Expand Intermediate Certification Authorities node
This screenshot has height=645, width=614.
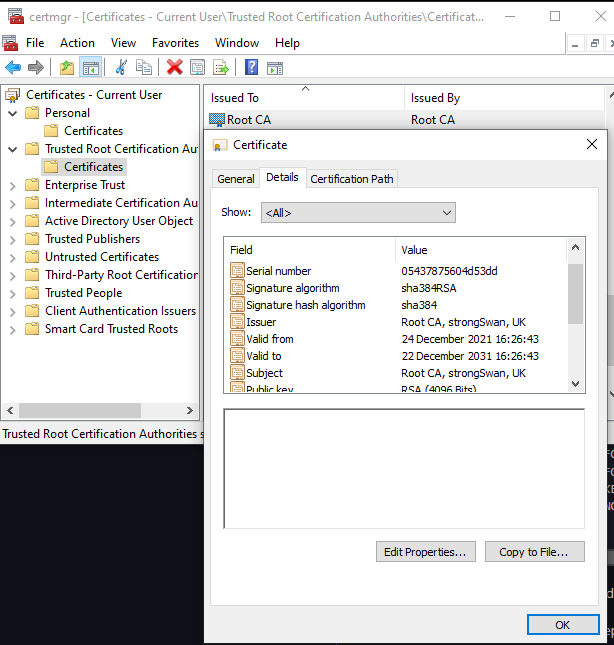pos(13,204)
